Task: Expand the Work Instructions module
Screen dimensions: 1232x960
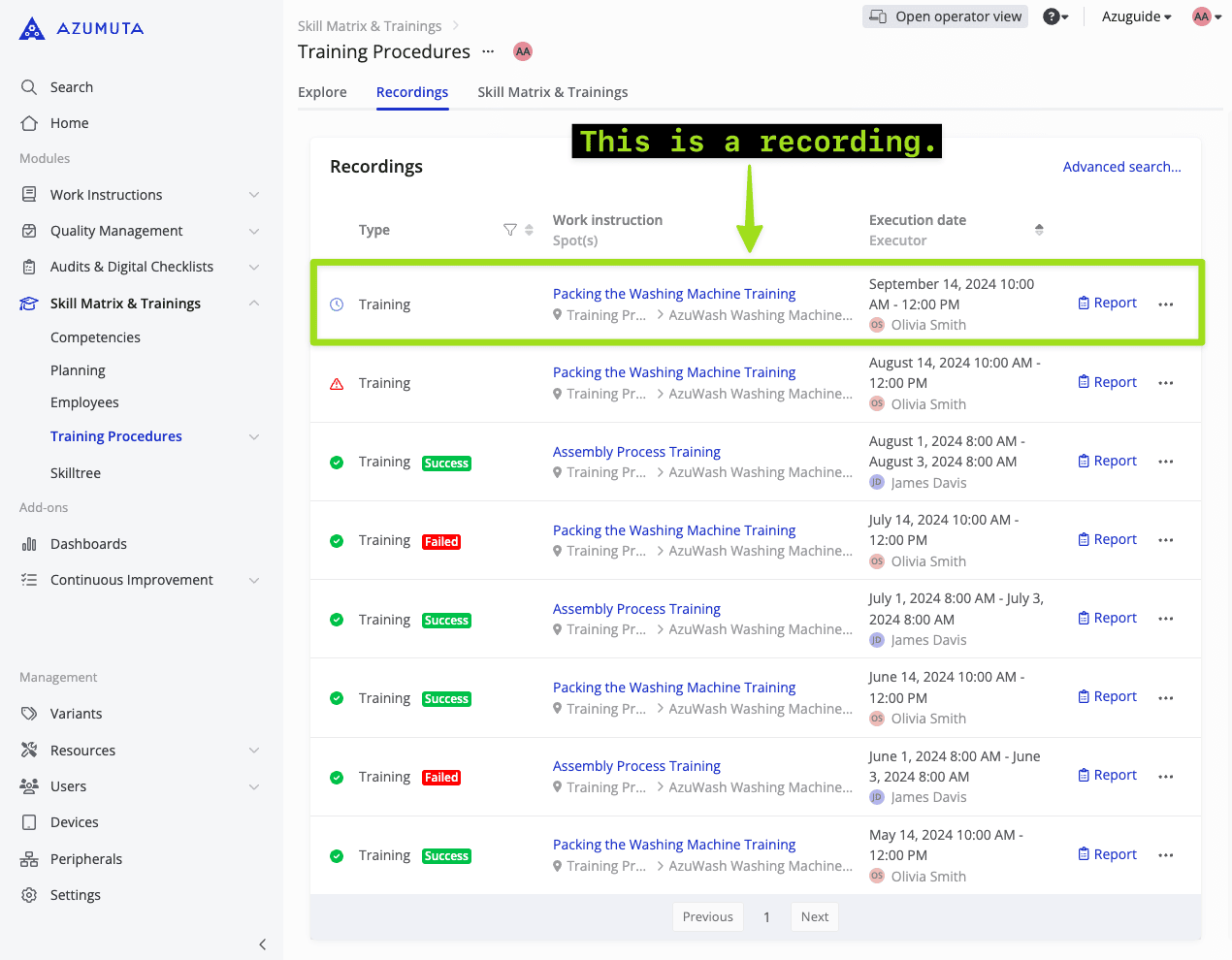Action: pos(254,195)
